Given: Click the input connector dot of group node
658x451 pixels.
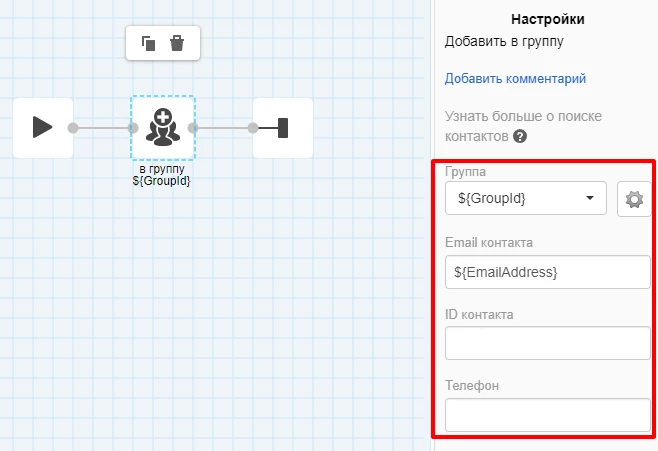Looking at the screenshot, I should tap(133, 128).
